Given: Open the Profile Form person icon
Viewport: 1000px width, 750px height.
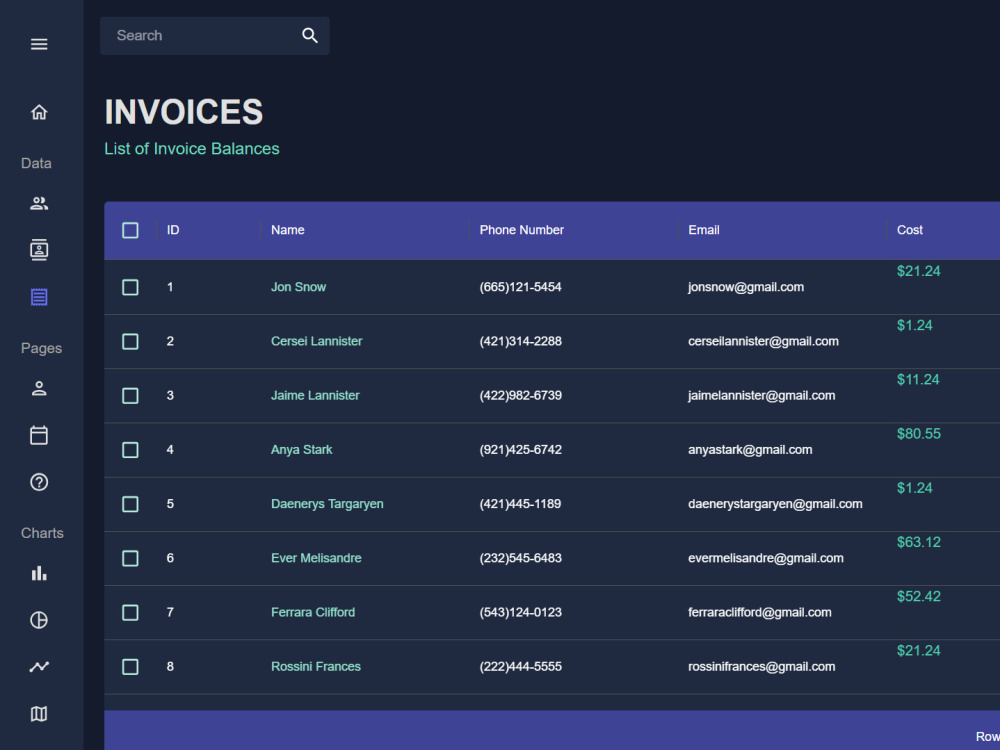Looking at the screenshot, I should (39, 388).
